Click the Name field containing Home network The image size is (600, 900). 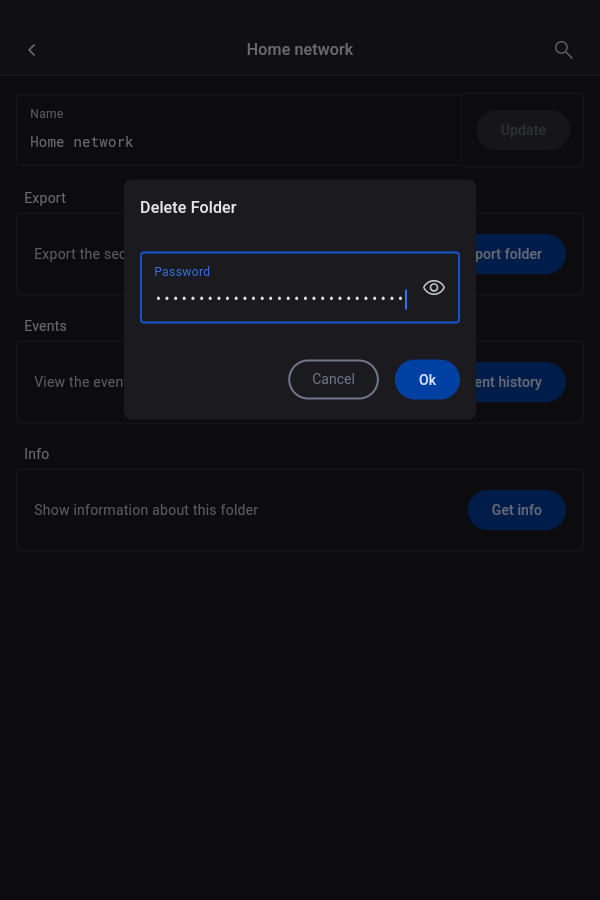(x=240, y=141)
